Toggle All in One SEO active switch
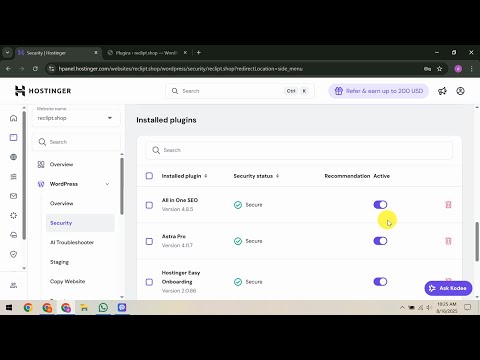The height and width of the screenshot is (360, 480). pos(380,205)
